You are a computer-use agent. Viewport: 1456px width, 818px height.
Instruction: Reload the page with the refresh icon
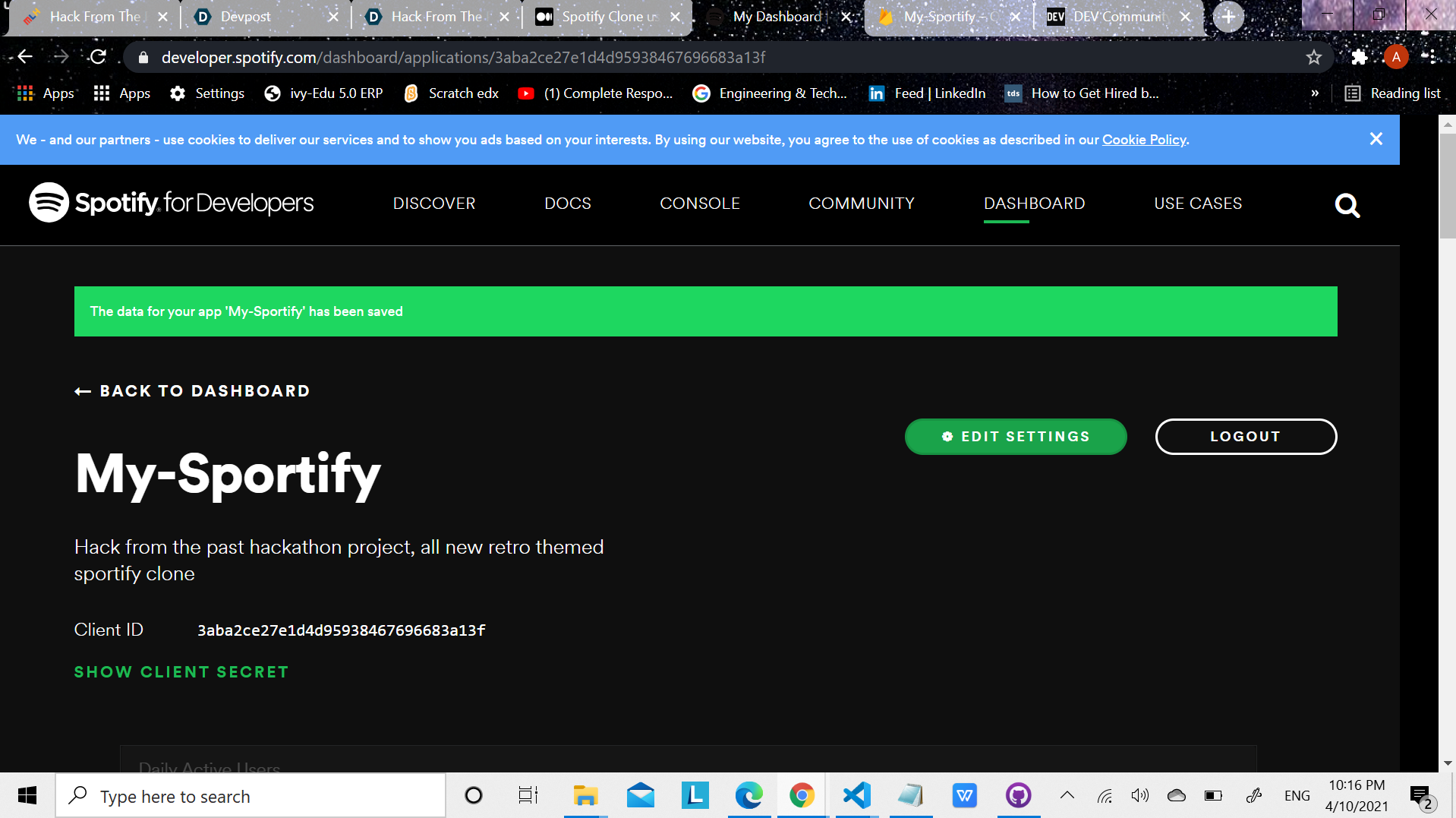click(x=98, y=57)
